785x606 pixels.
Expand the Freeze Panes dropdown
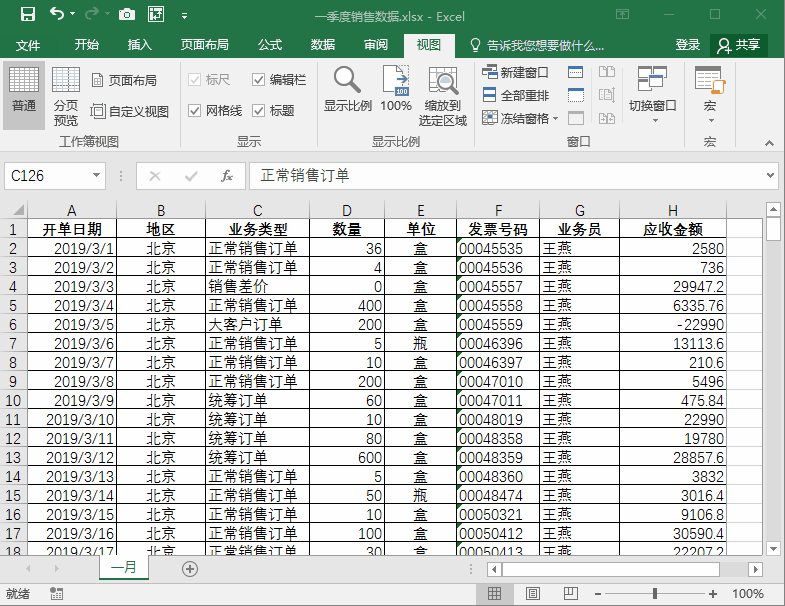pos(521,118)
